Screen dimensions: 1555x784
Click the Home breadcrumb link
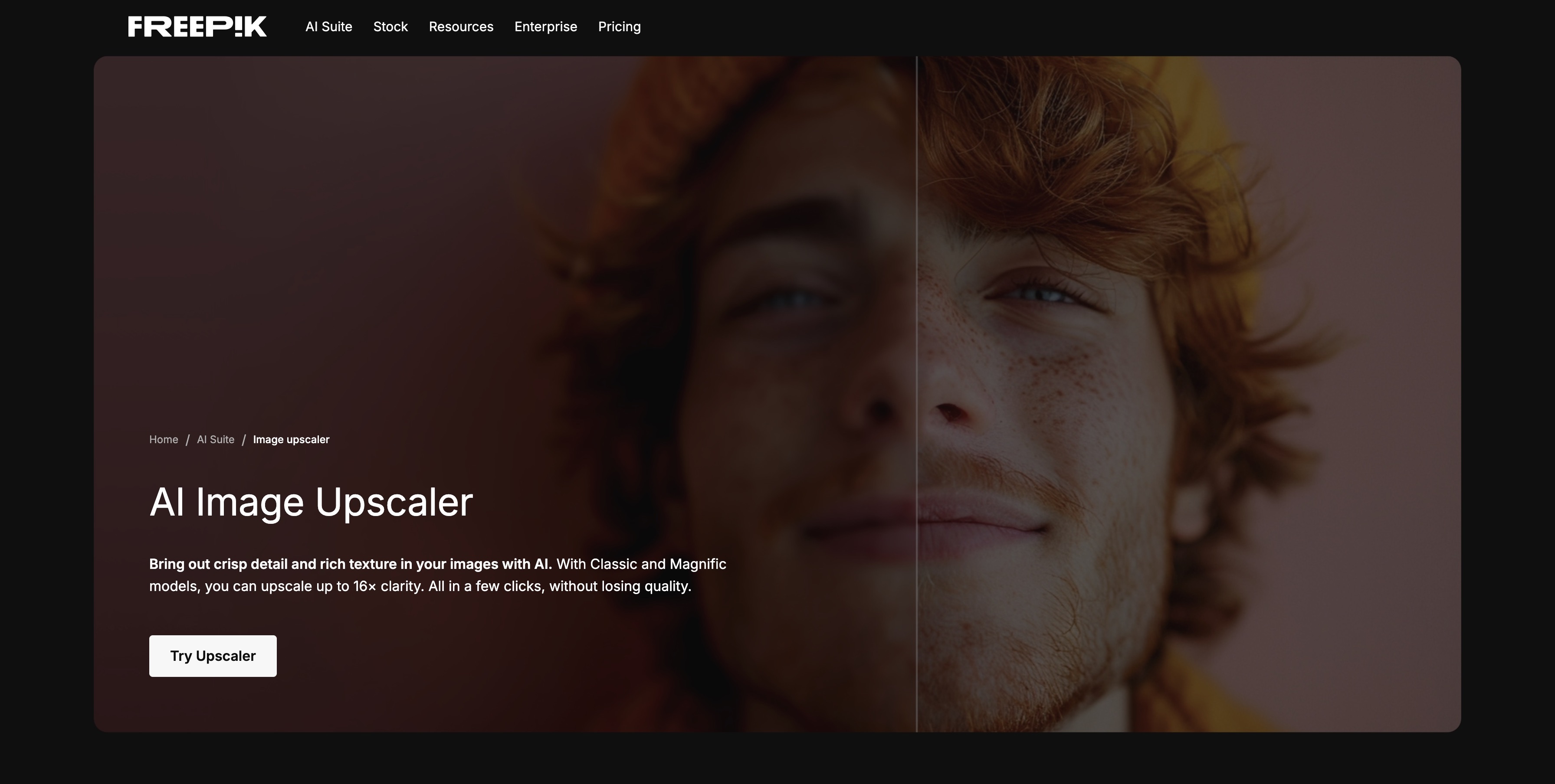pyautogui.click(x=164, y=440)
